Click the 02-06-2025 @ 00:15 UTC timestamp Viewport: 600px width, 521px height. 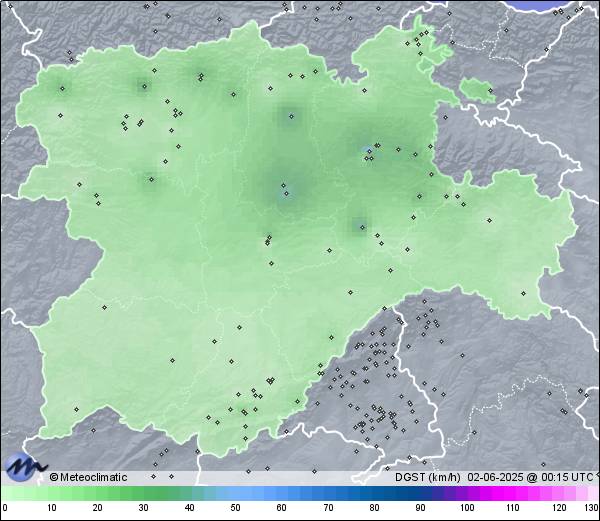tap(530, 477)
